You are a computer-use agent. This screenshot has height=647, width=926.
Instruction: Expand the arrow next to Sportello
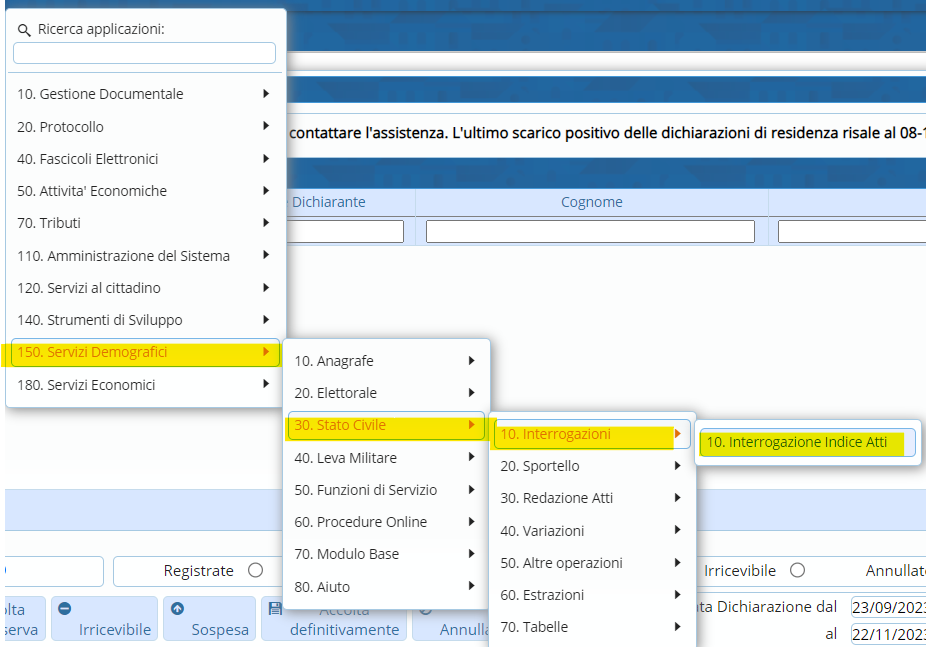coord(677,466)
